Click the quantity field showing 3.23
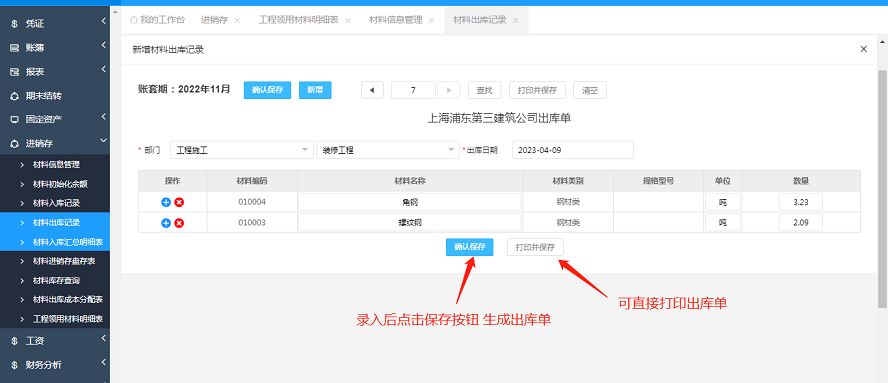Screen dimensions: 888x383 800,202
